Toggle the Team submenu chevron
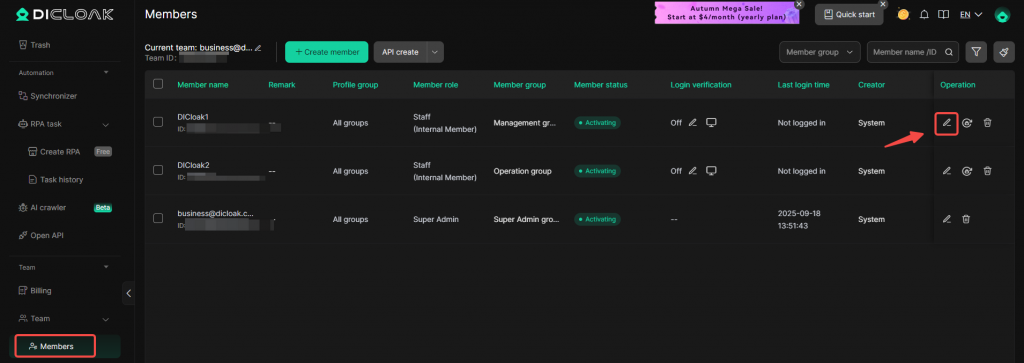This screenshot has width=1024, height=363. pos(106,319)
